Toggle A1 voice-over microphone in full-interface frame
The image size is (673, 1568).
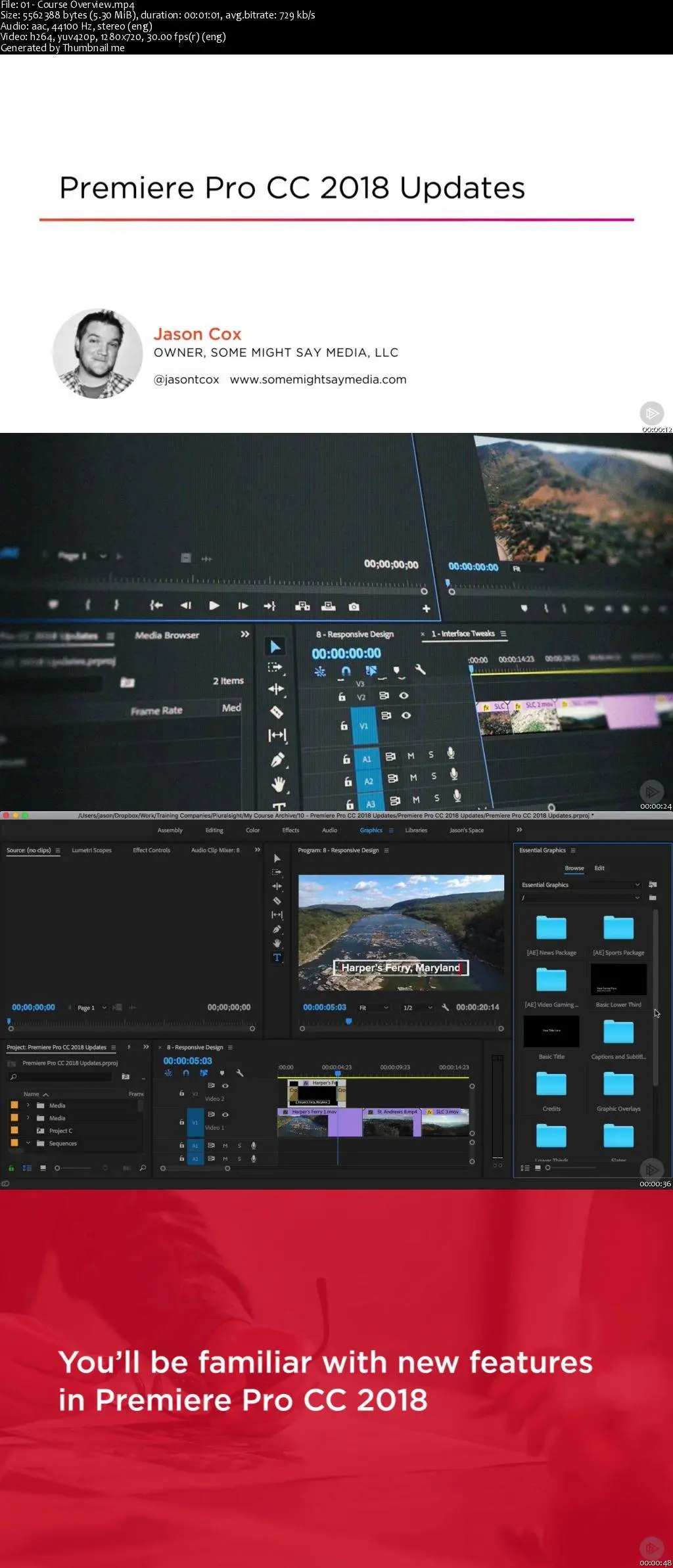point(254,1146)
